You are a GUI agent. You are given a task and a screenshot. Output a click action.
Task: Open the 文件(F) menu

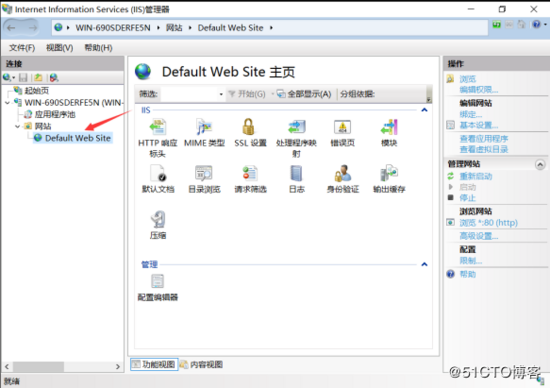[22, 48]
